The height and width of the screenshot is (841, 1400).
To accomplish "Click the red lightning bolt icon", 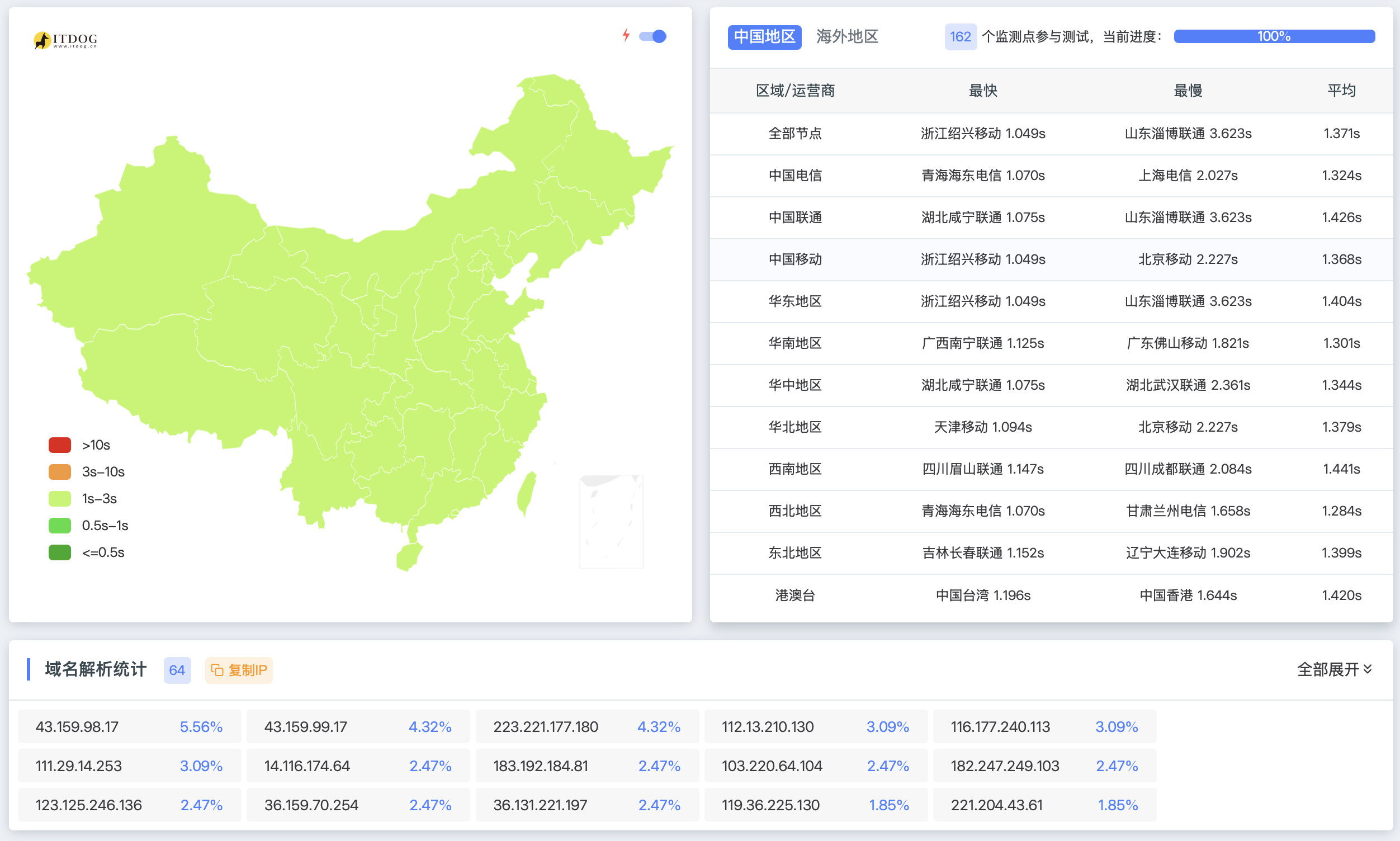I will [x=626, y=35].
